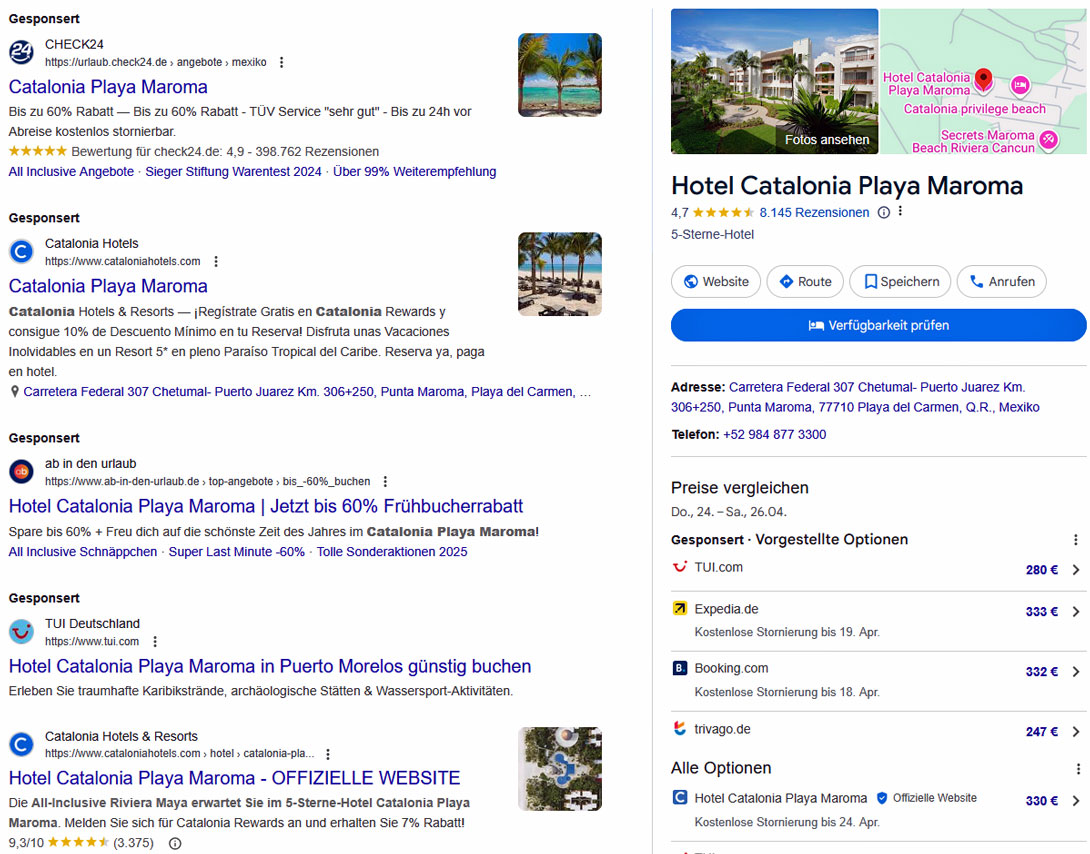Viewport: 1090px width, 854px height.
Task: Expand the Booking.com 332 € offer
Action: click(1078, 671)
